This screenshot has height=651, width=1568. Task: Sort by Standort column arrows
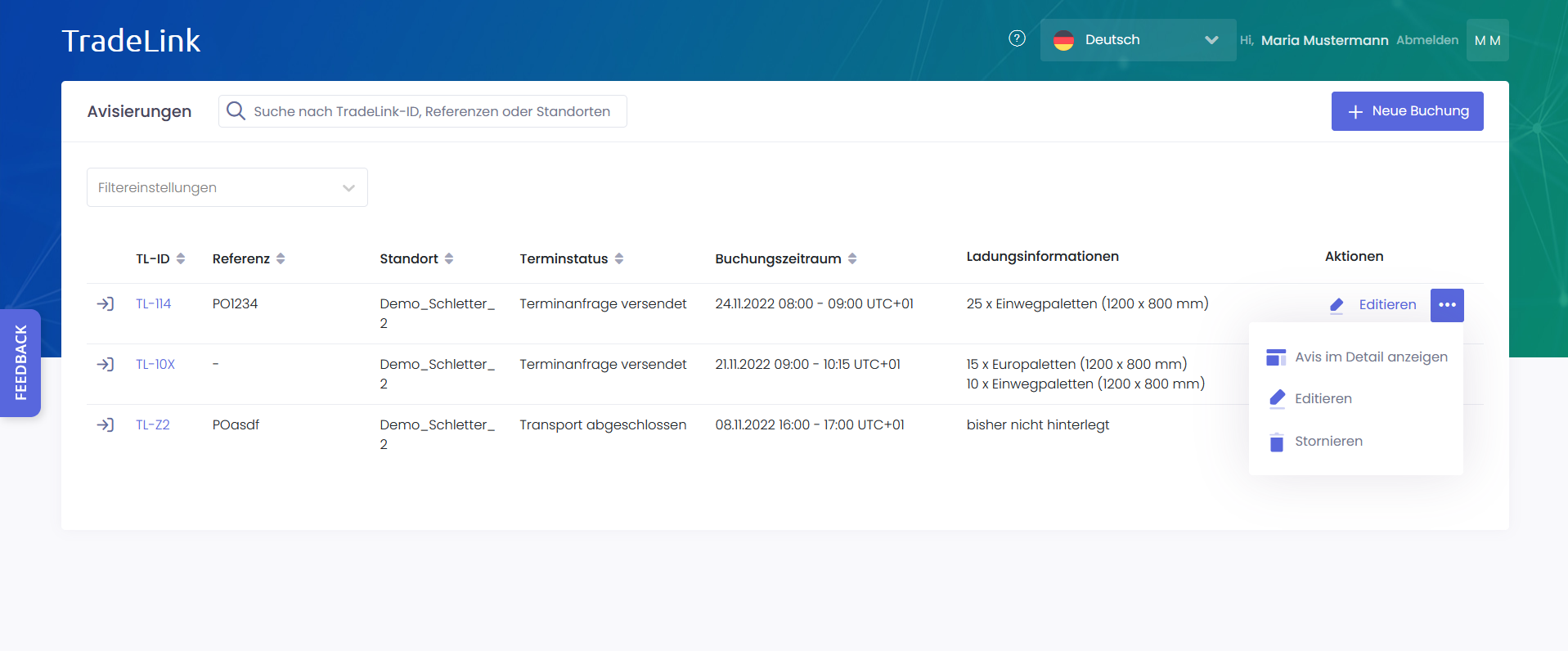tap(449, 258)
